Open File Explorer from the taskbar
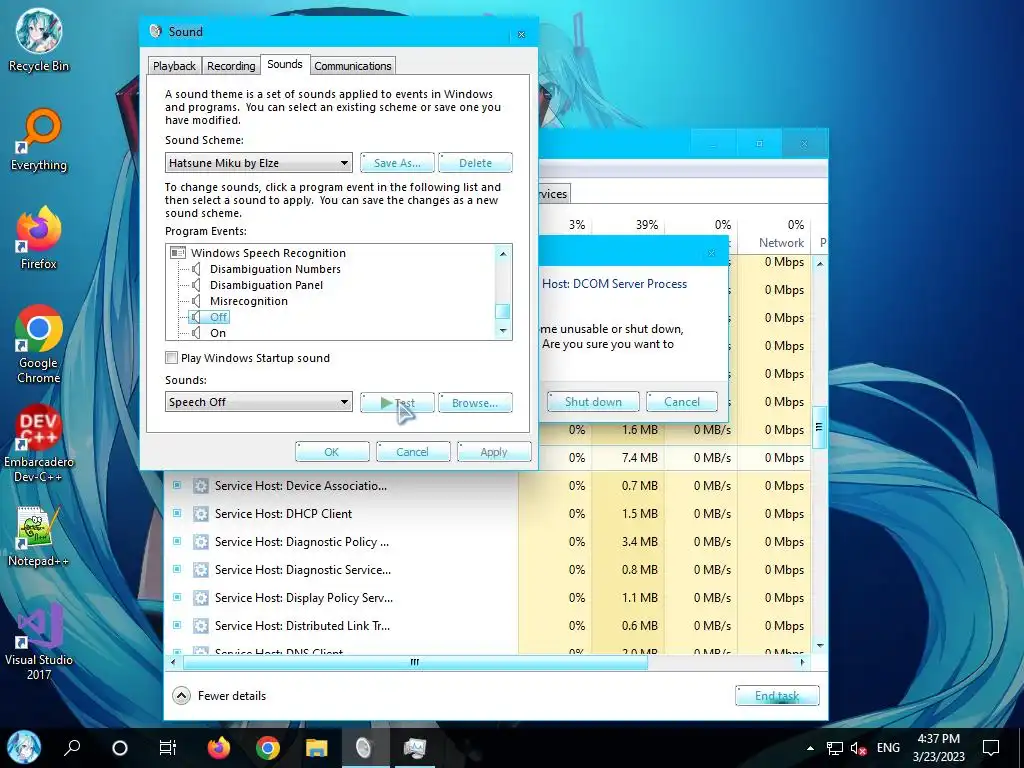Image resolution: width=1024 pixels, height=768 pixels. [317, 748]
